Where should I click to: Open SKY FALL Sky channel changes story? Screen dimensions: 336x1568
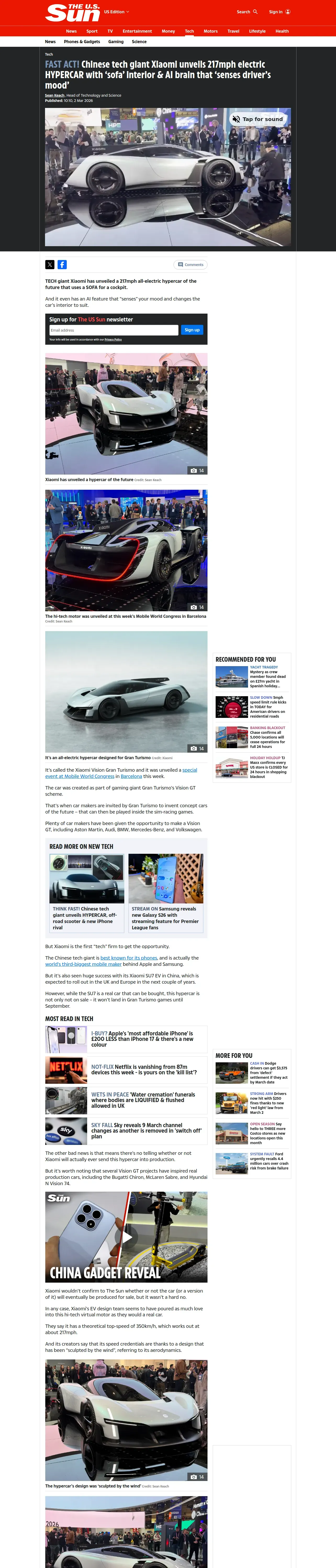tap(126, 1131)
